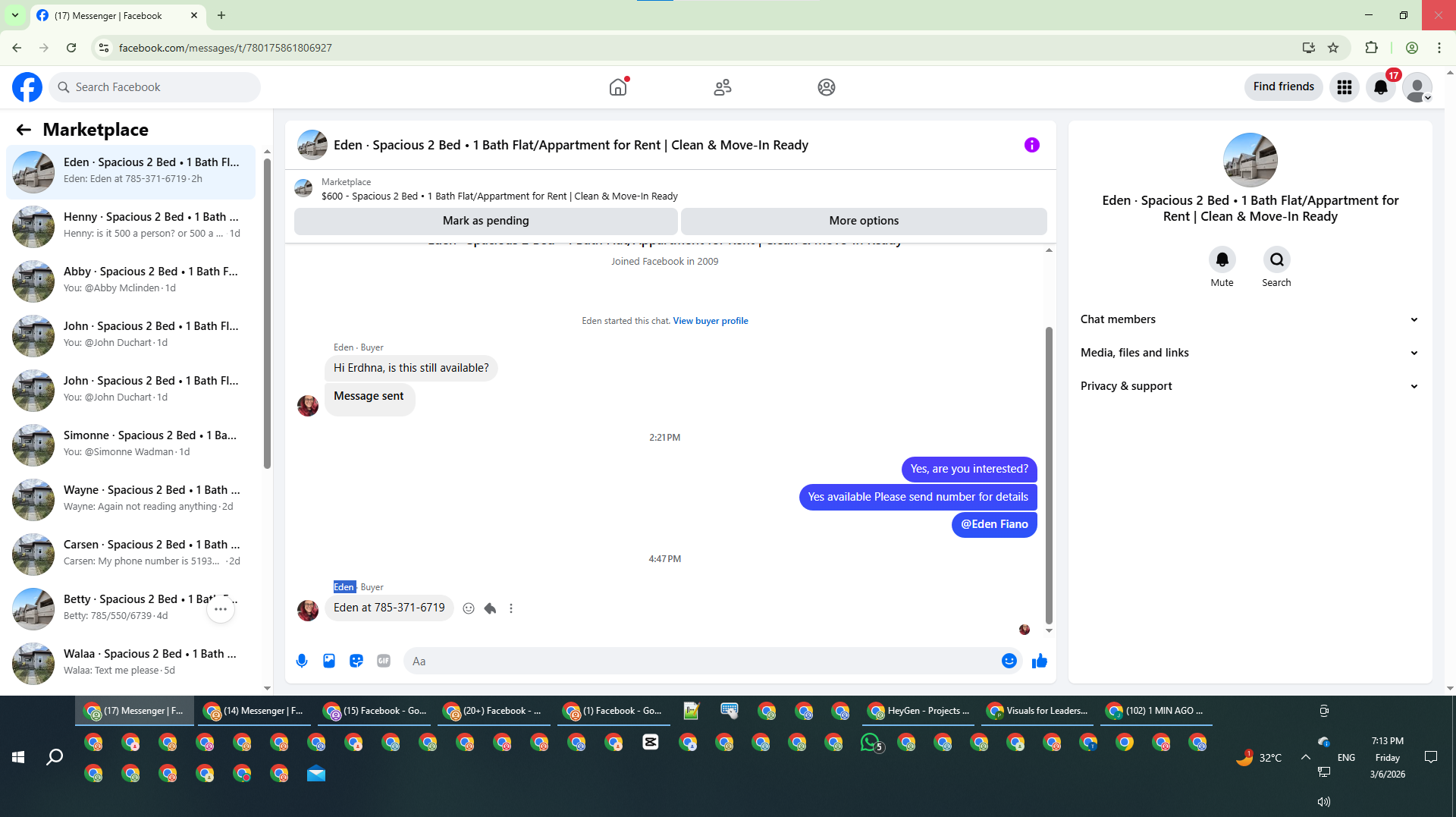The width and height of the screenshot is (1456, 817).
Task: Reload the browser page
Action: (71, 48)
